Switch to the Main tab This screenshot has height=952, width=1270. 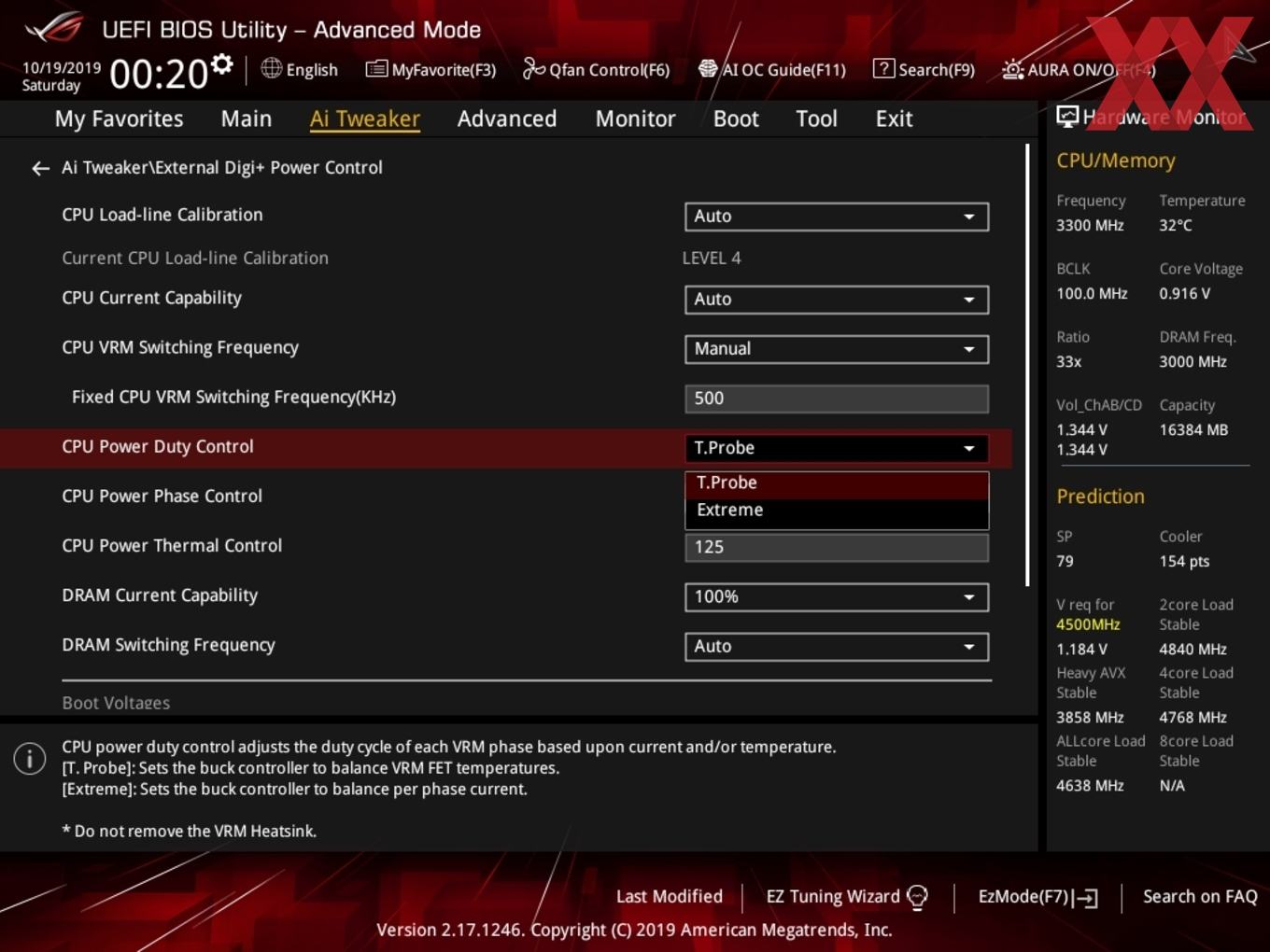[x=247, y=119]
